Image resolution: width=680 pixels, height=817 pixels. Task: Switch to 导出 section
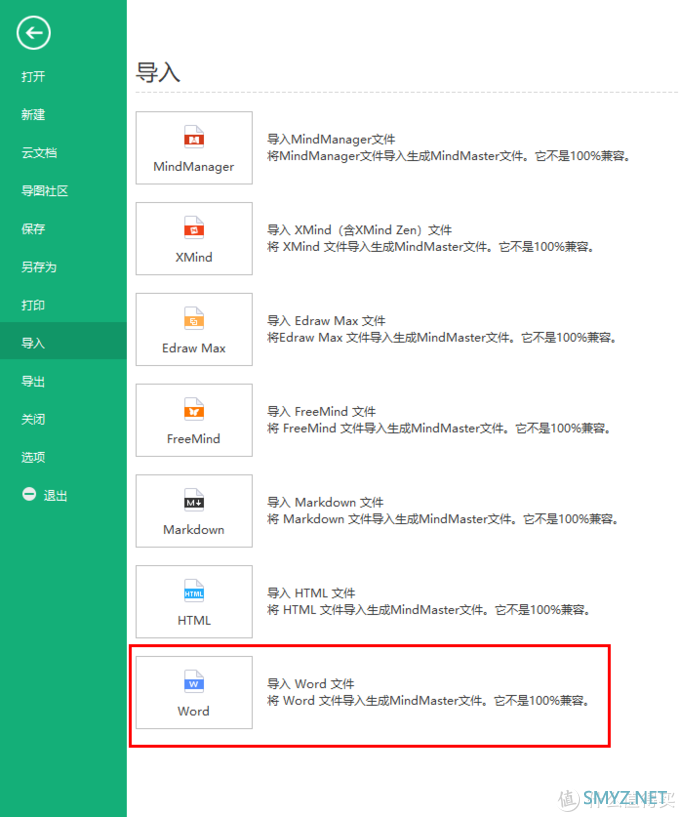(33, 381)
